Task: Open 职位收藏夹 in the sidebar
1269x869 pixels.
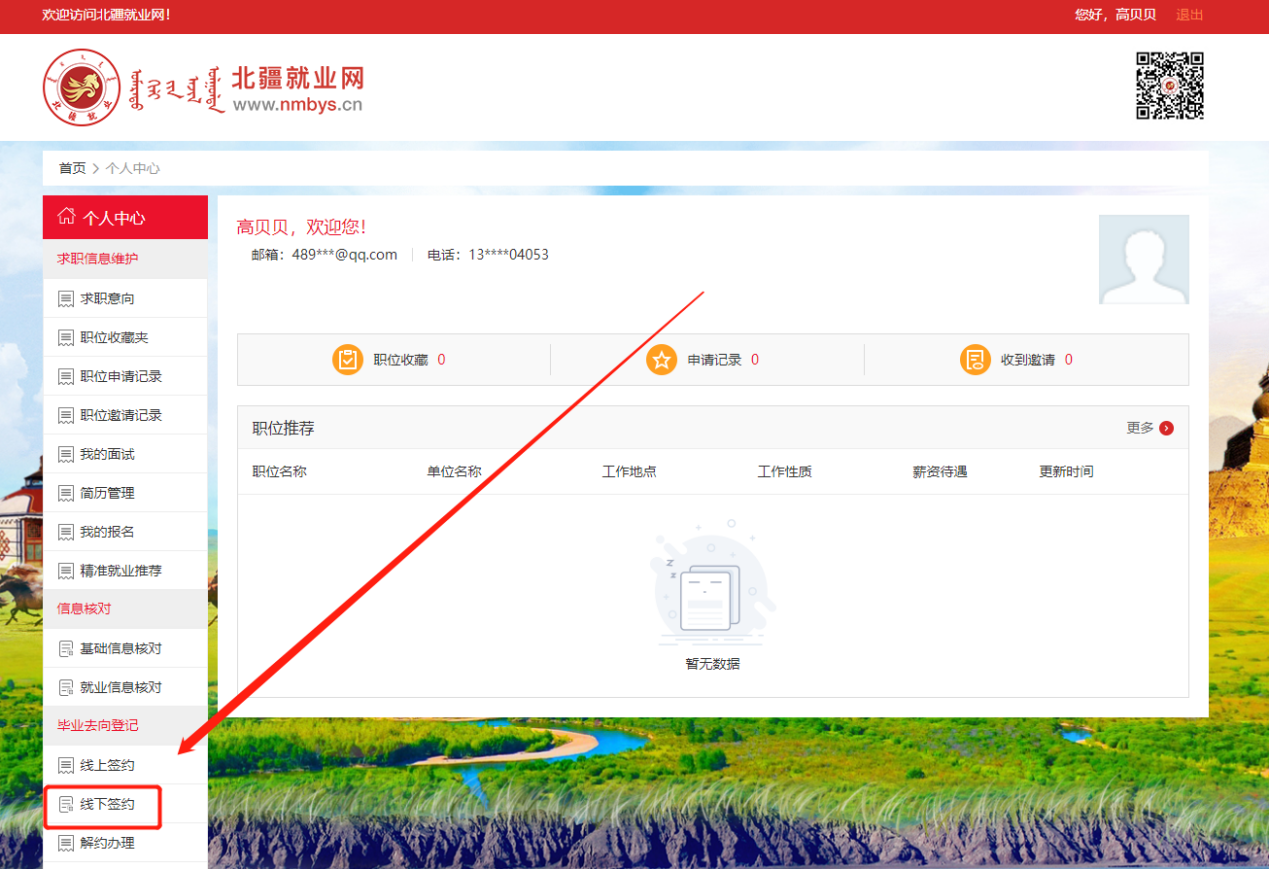Action: pos(114,338)
